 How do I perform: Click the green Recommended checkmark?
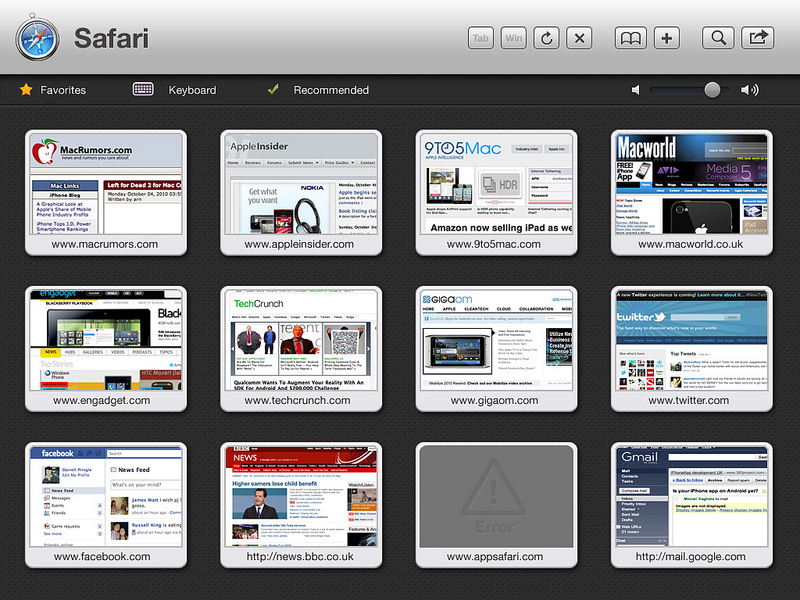point(273,89)
